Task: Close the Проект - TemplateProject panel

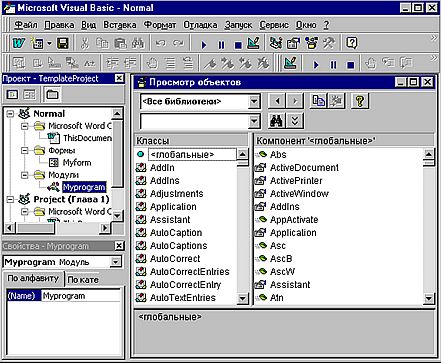Action: click(119, 78)
